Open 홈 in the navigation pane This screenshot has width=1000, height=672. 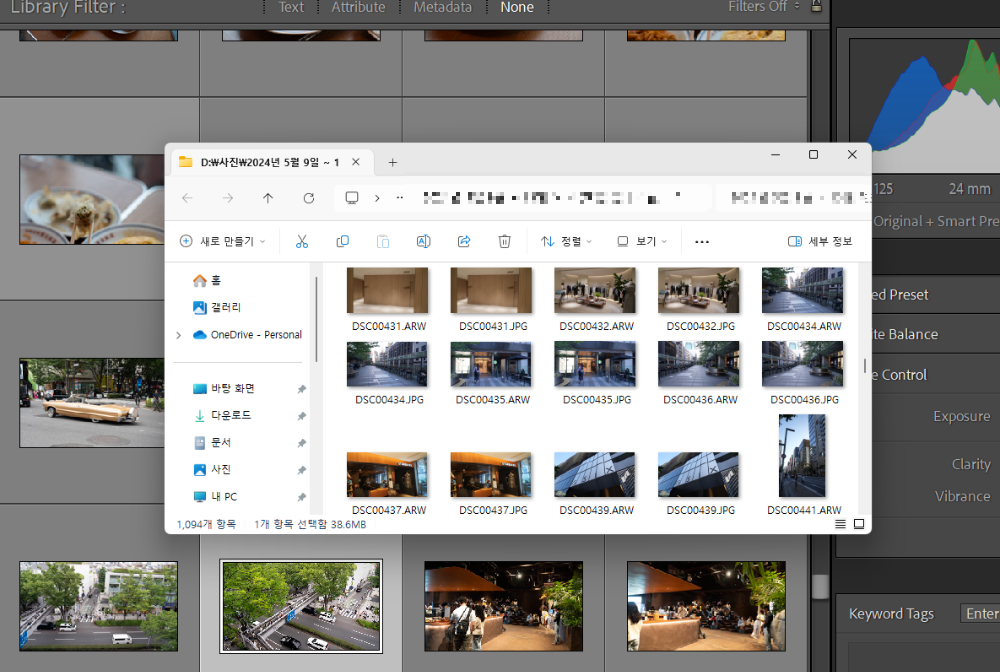pos(207,281)
